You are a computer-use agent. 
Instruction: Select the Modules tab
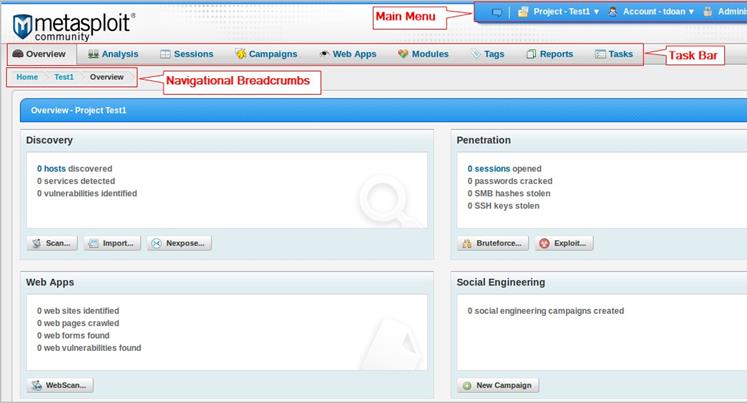[x=424, y=54]
